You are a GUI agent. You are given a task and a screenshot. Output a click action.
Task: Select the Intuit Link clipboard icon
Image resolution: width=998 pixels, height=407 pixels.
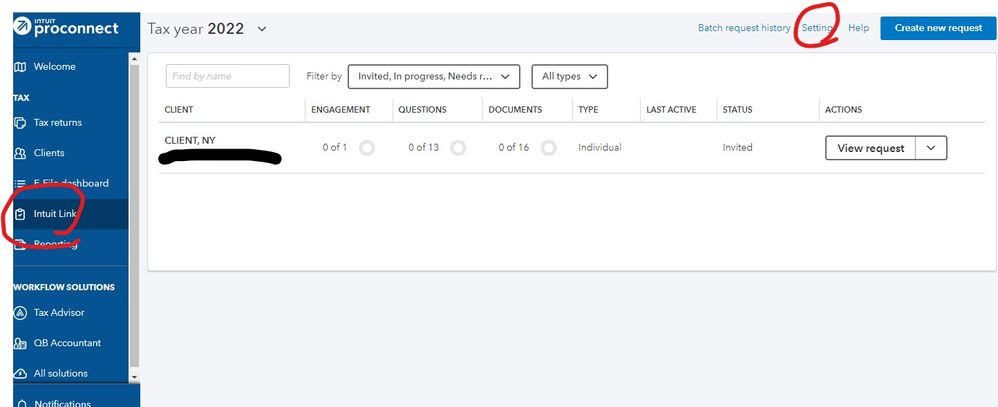tap(19, 214)
